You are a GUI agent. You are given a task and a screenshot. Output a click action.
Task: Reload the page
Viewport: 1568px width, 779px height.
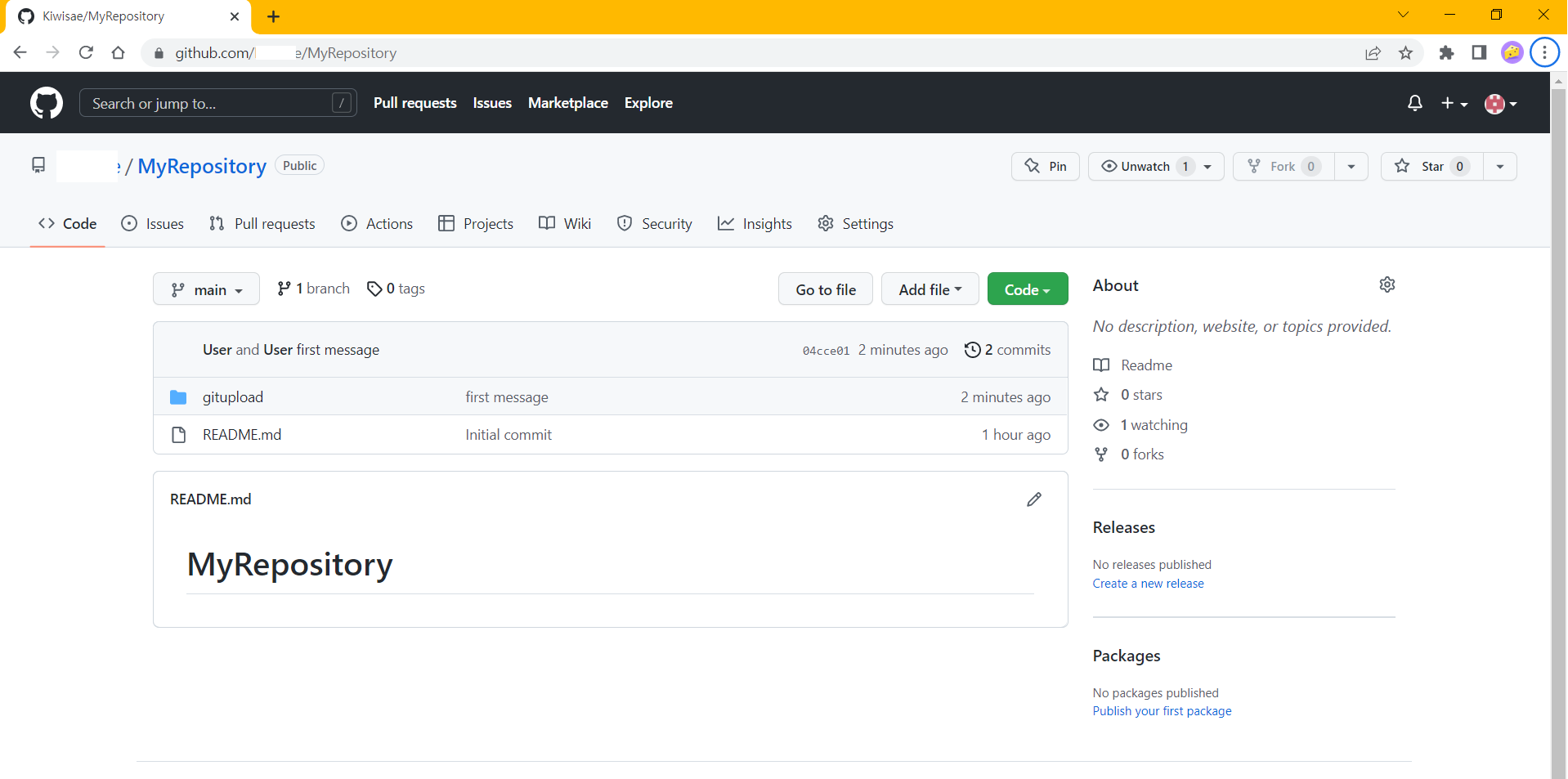(86, 52)
